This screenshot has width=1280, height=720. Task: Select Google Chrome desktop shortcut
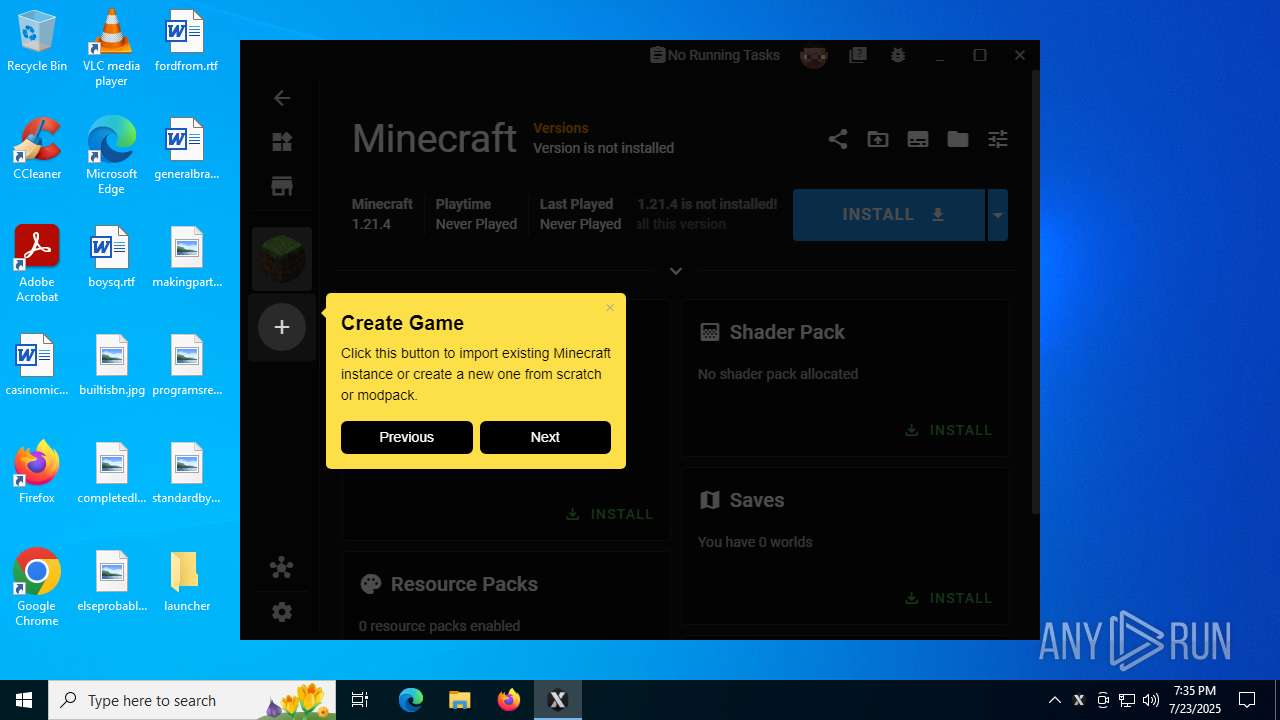tap(37, 588)
